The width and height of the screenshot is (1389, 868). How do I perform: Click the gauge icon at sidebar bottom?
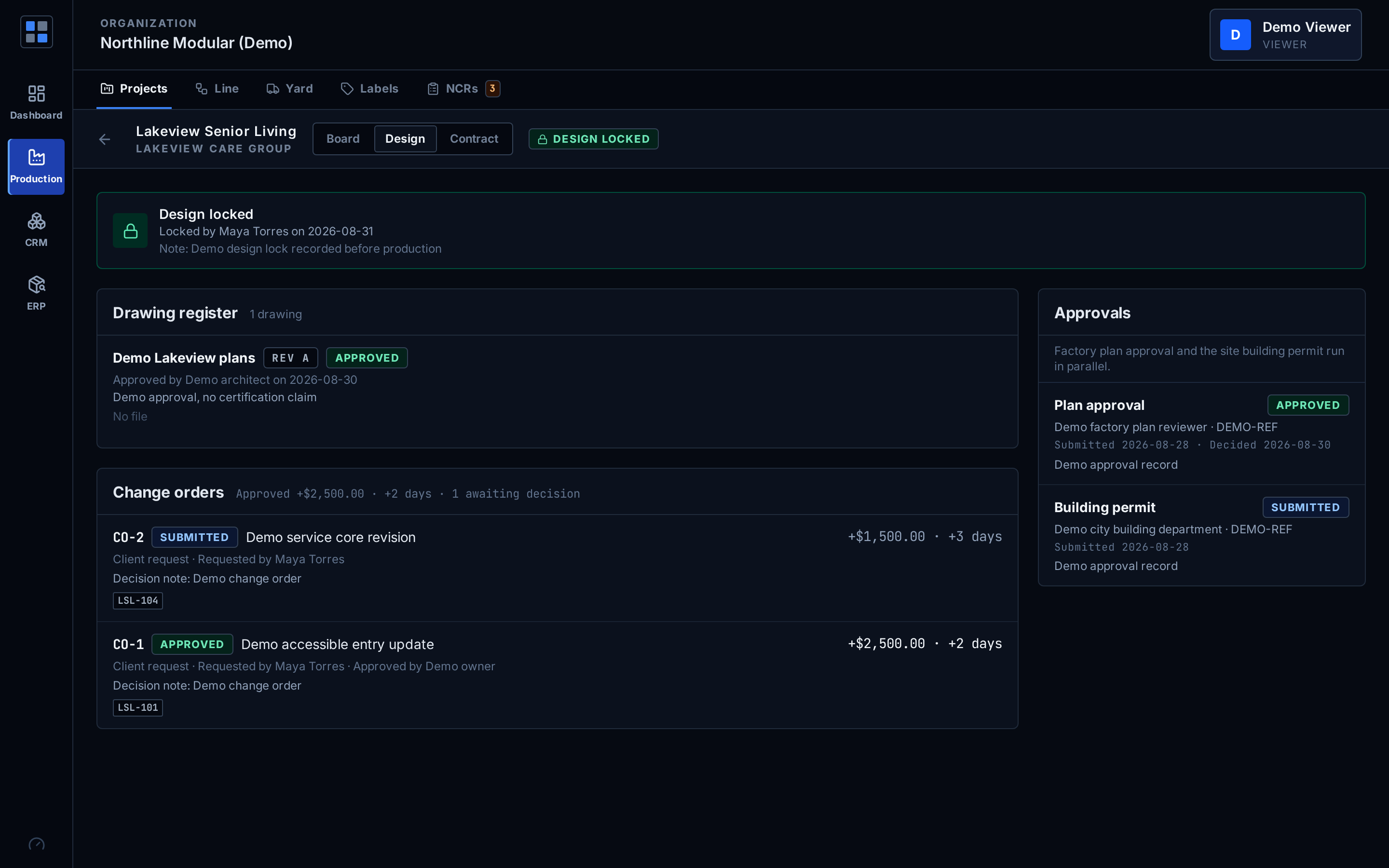tap(36, 844)
